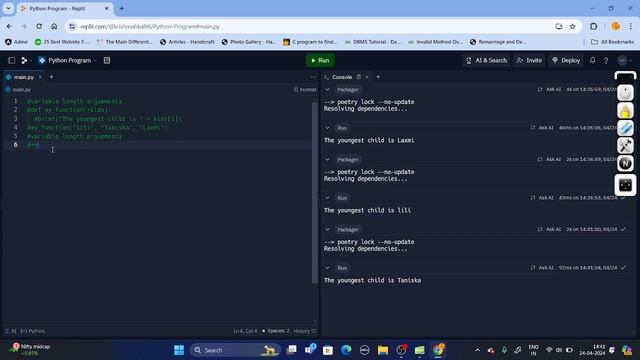Click the Python language indicator in status bar
The image size is (640, 360).
point(33,331)
